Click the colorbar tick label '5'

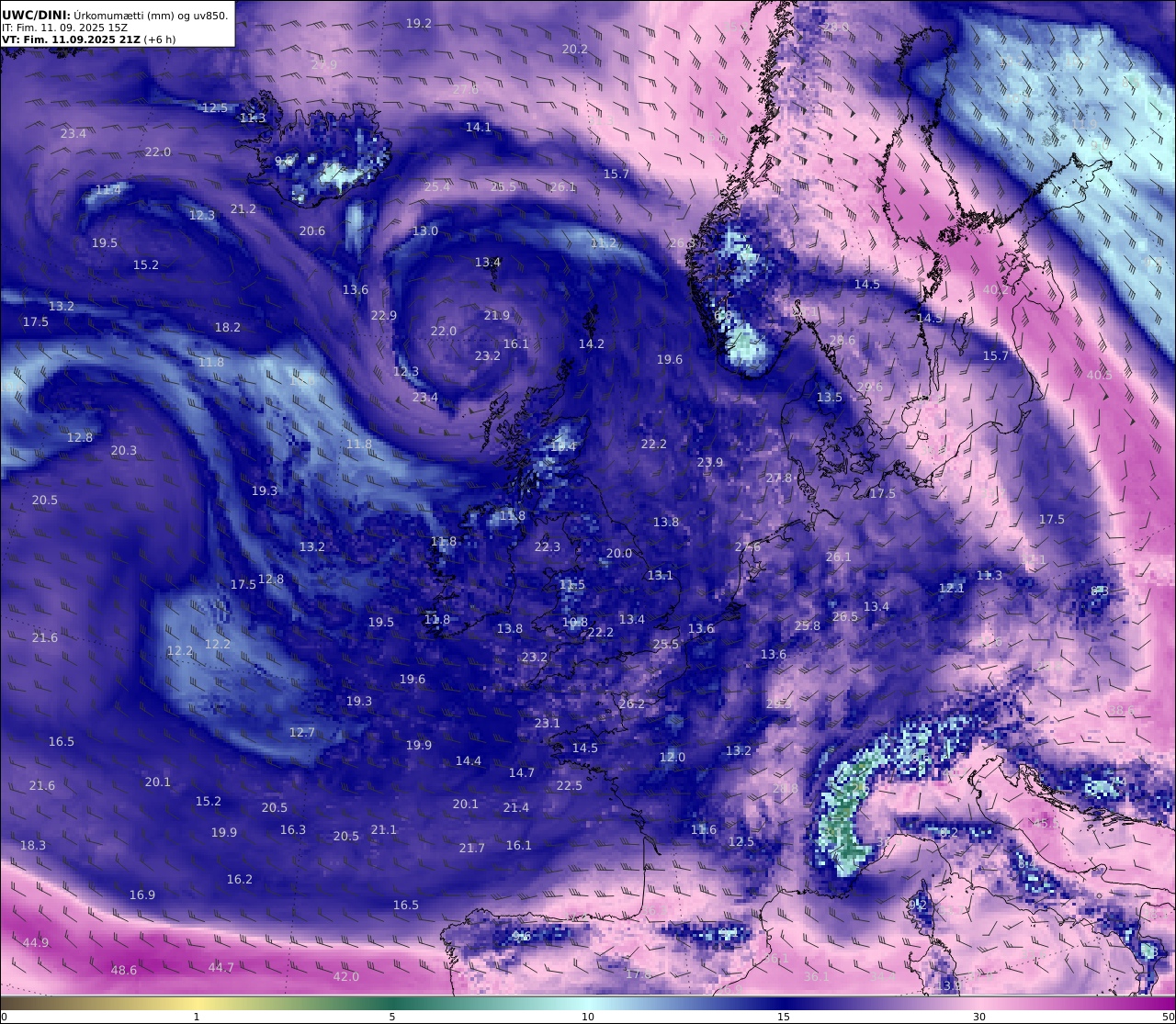pyautogui.click(x=392, y=1017)
